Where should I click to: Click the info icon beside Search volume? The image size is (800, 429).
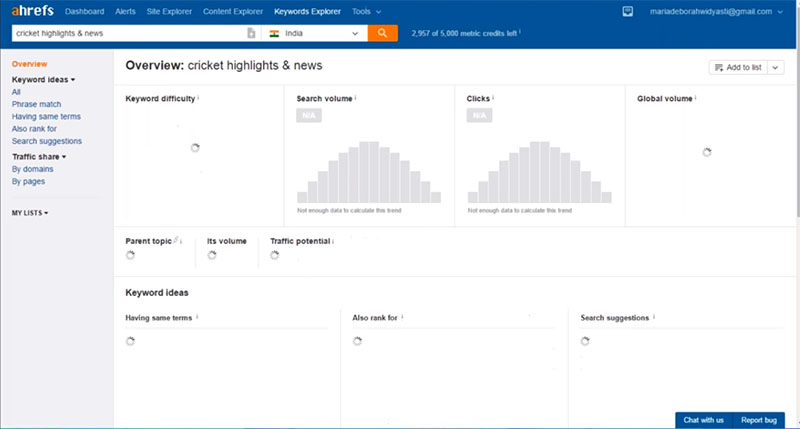(356, 99)
